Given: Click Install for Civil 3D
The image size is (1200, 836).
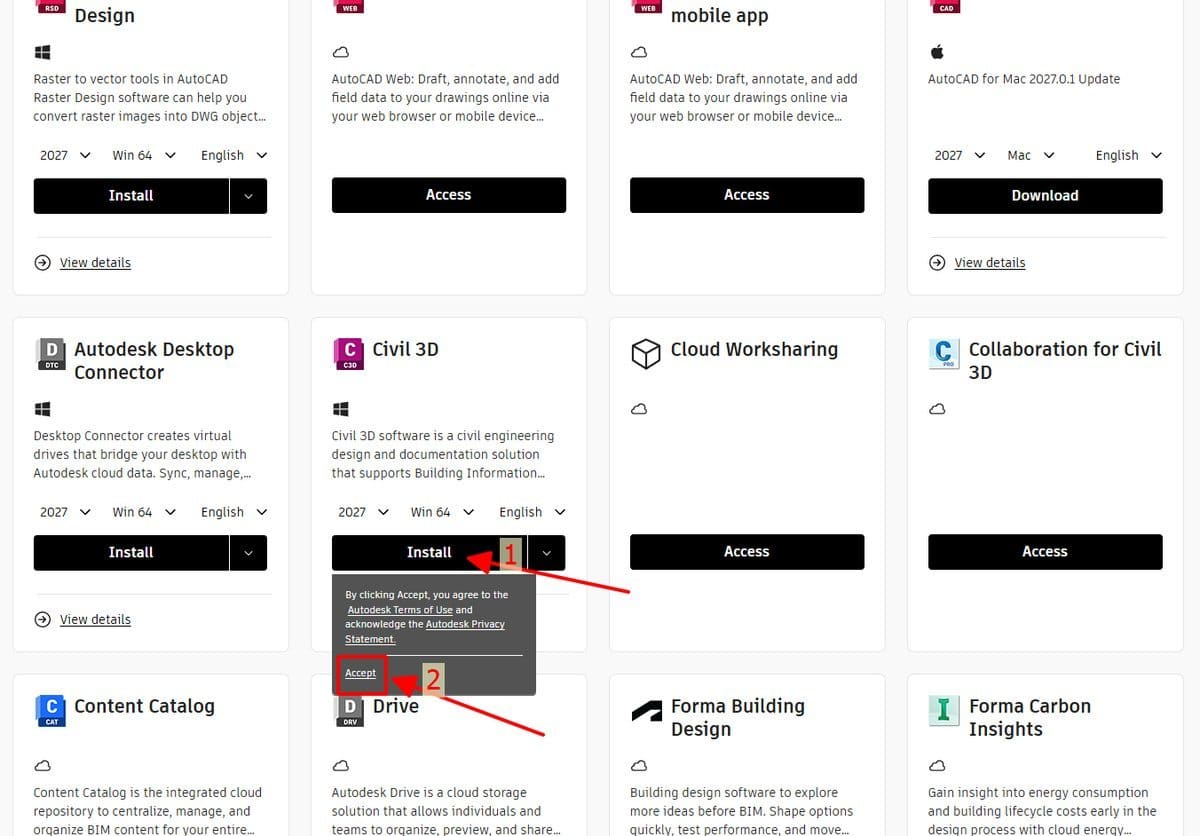Looking at the screenshot, I should (429, 553).
